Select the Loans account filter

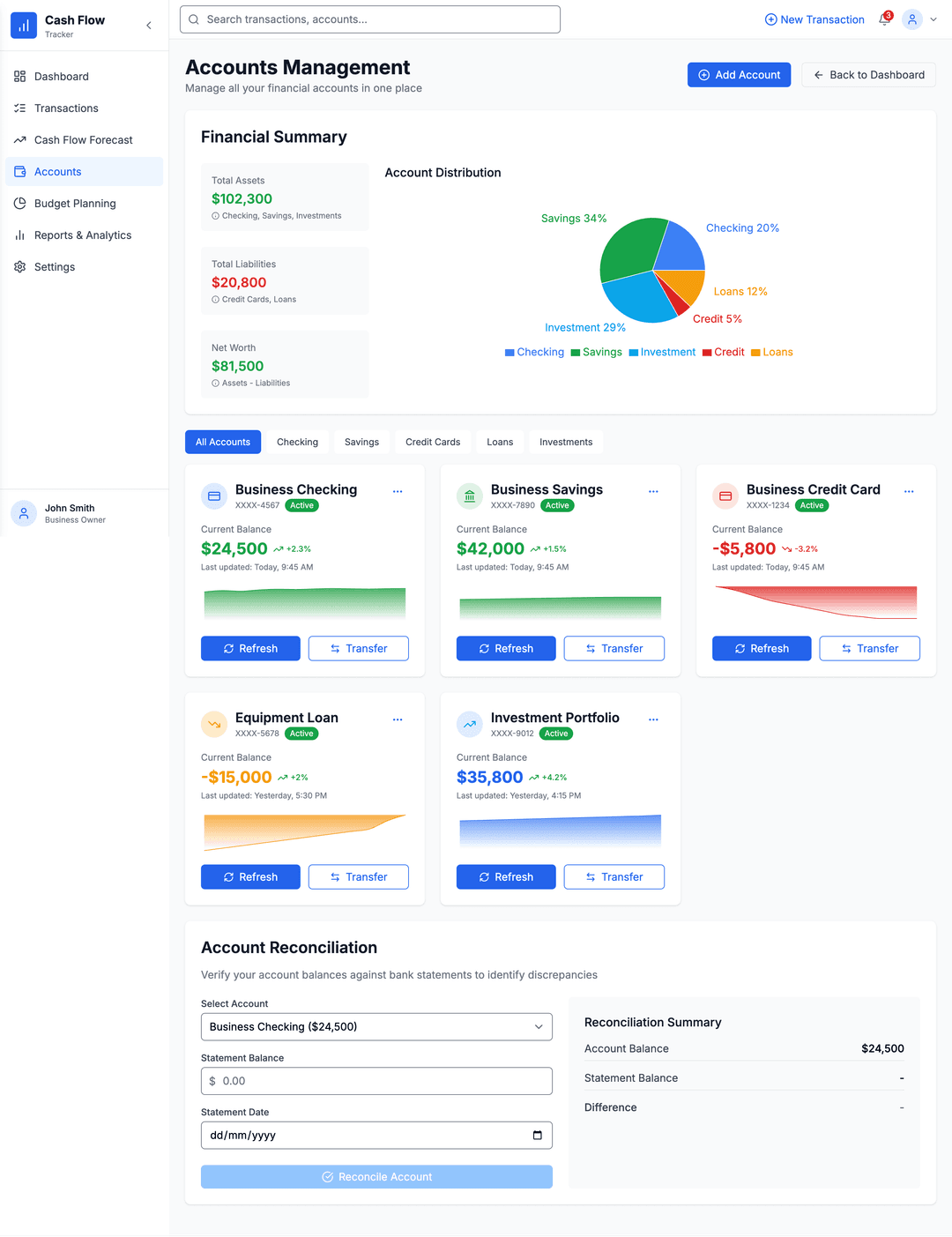click(x=499, y=442)
